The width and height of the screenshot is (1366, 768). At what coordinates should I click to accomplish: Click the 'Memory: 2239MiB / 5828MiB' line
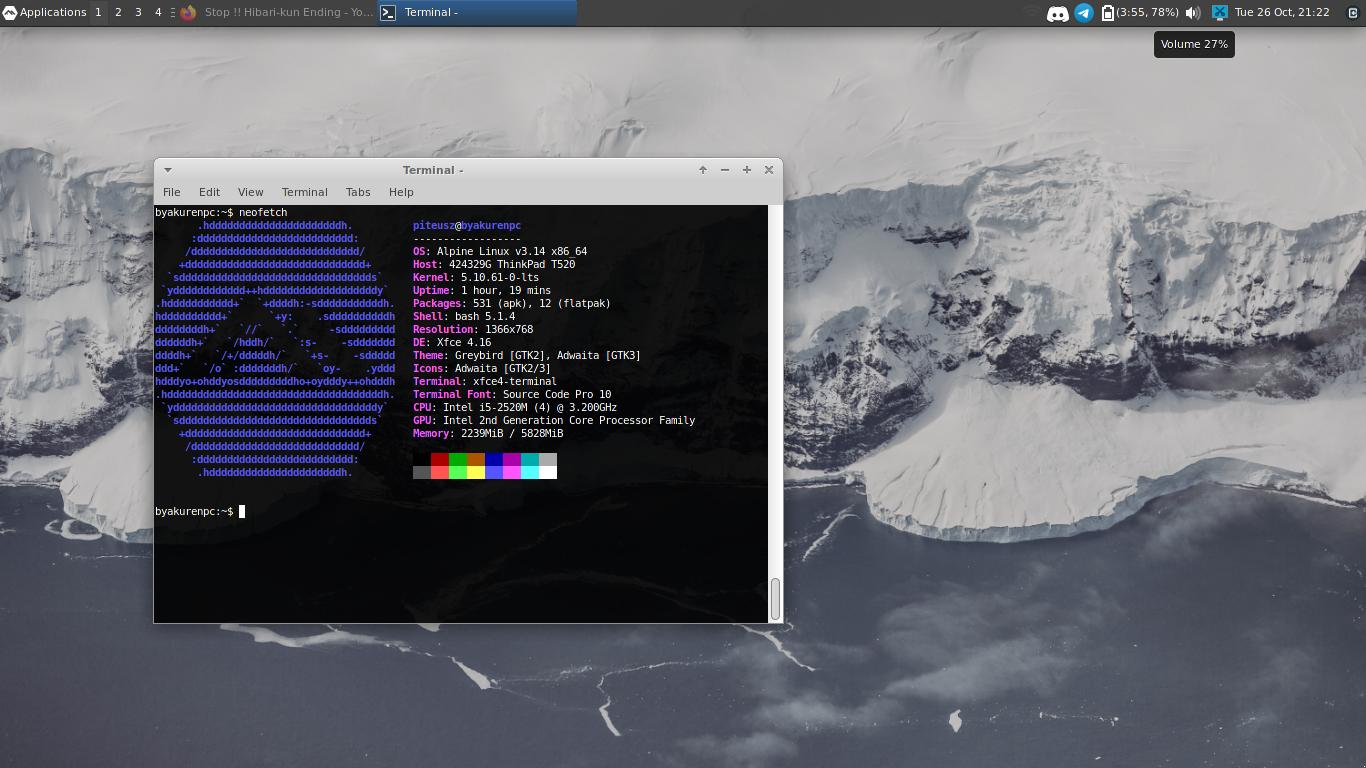point(488,434)
